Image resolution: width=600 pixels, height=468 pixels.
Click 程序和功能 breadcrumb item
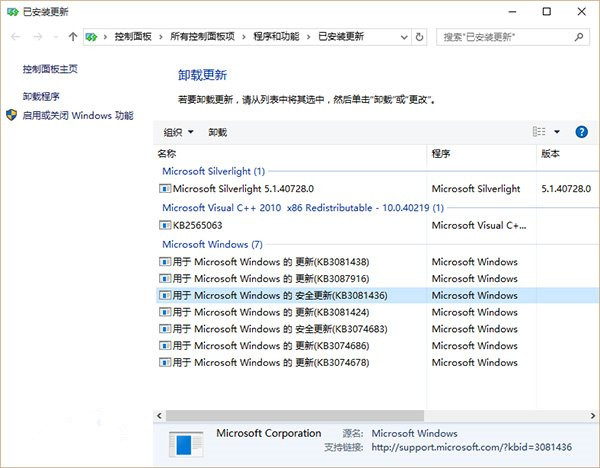[276, 37]
